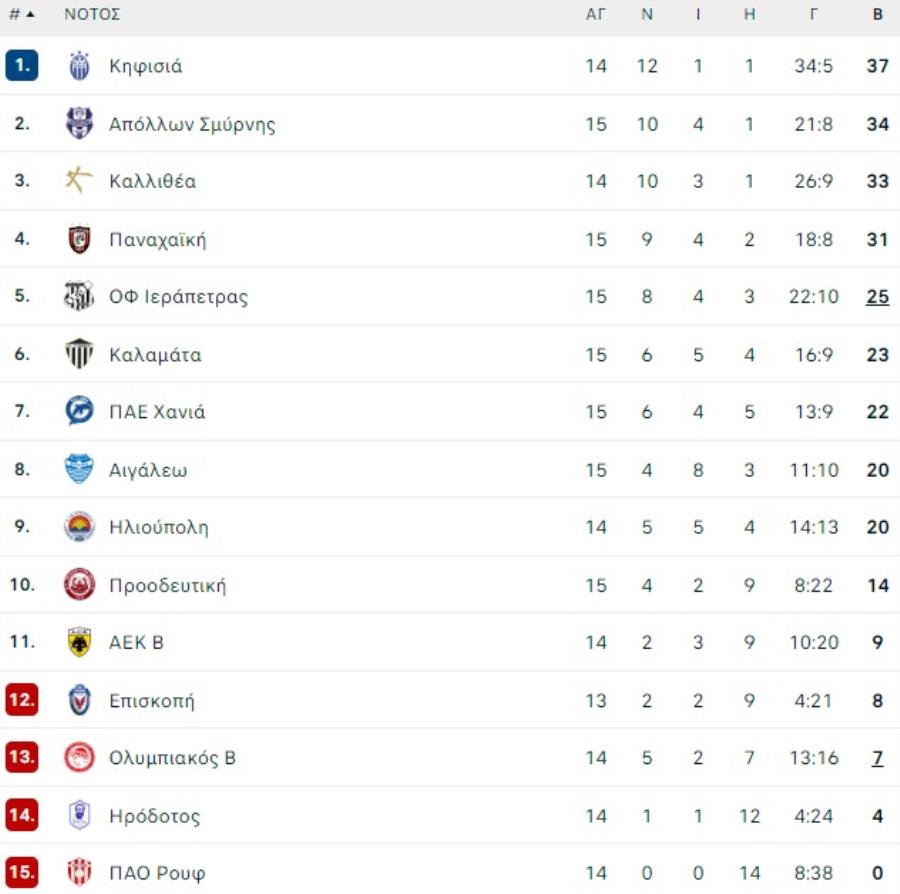900x894 pixels.
Task: Open the Ηλιούπολη team name link
Action: [159, 527]
